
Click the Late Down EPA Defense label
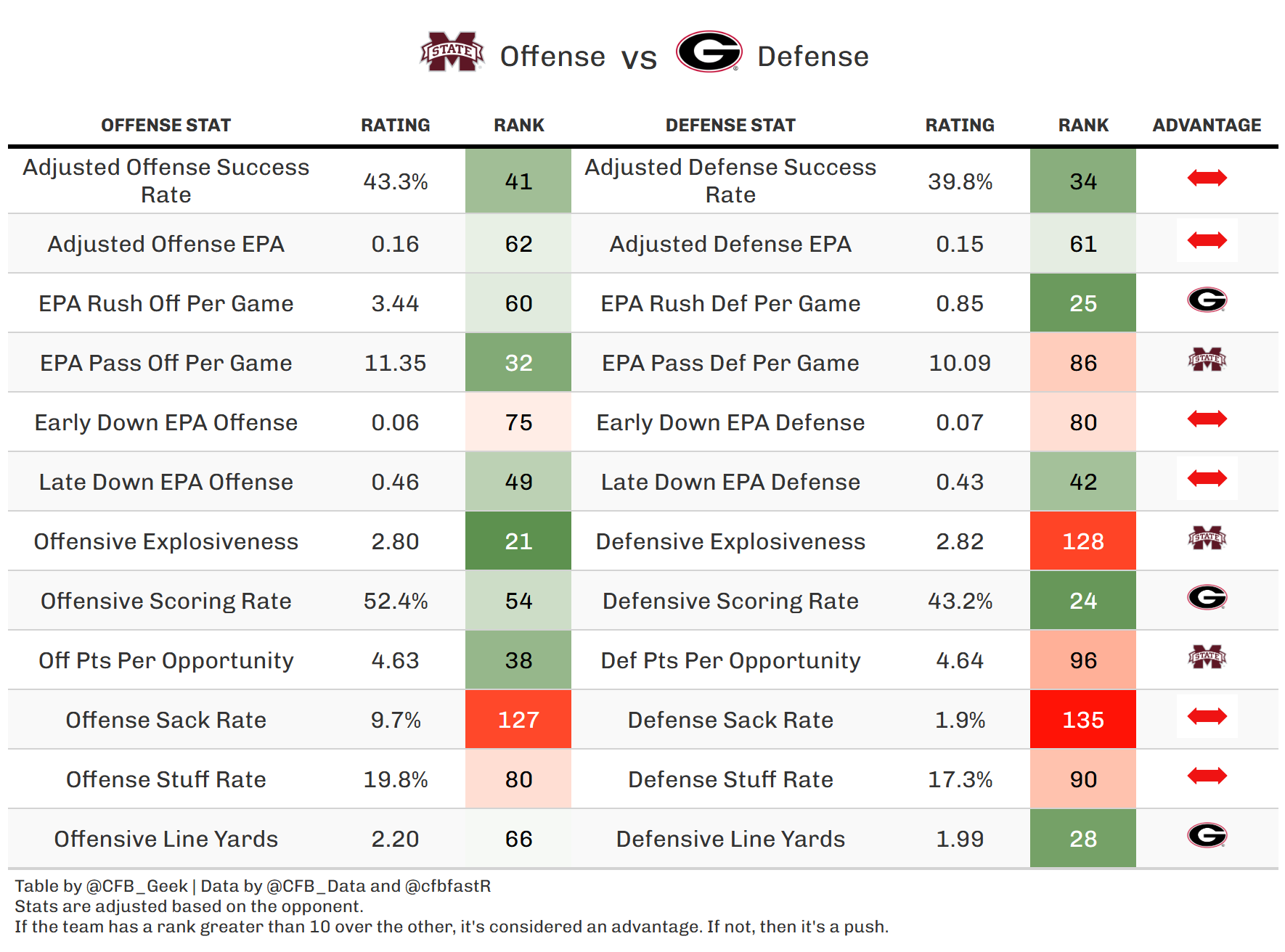click(x=730, y=482)
